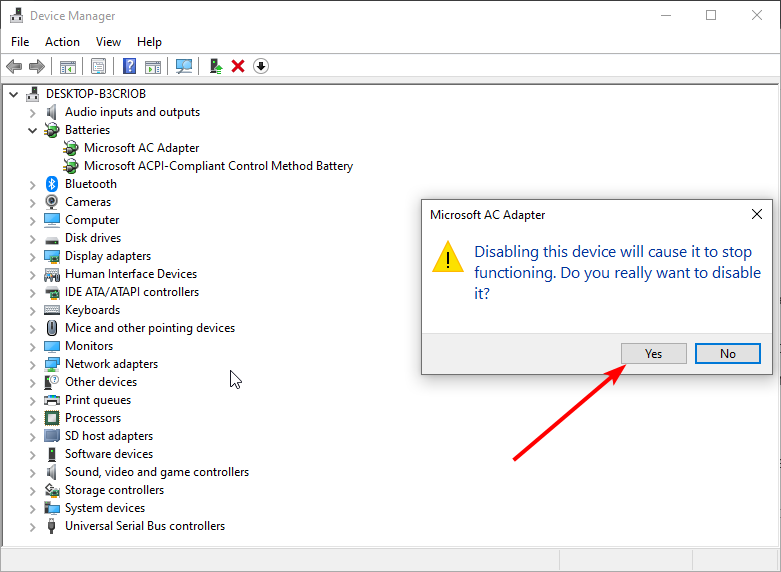The image size is (781, 572).
Task: Click the Universal Serial Bus controllers icon
Action: [x=51, y=526]
